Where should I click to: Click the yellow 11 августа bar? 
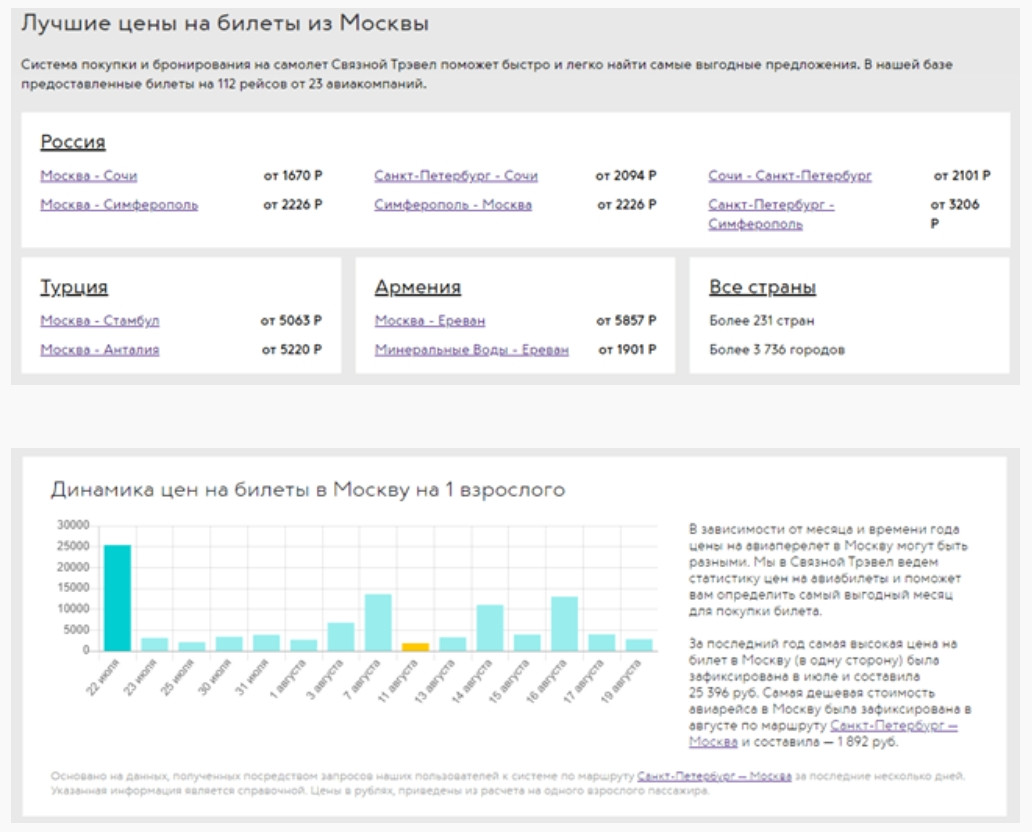click(415, 646)
